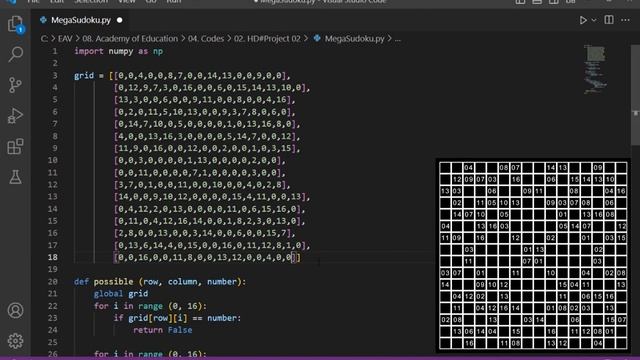
Task: Open the Explorer view in the activity bar
Action: click(16, 24)
